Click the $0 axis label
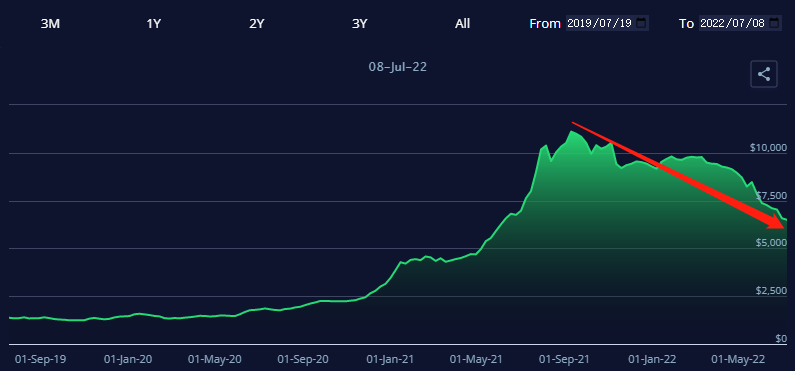The height and width of the screenshot is (371, 795). point(781,338)
